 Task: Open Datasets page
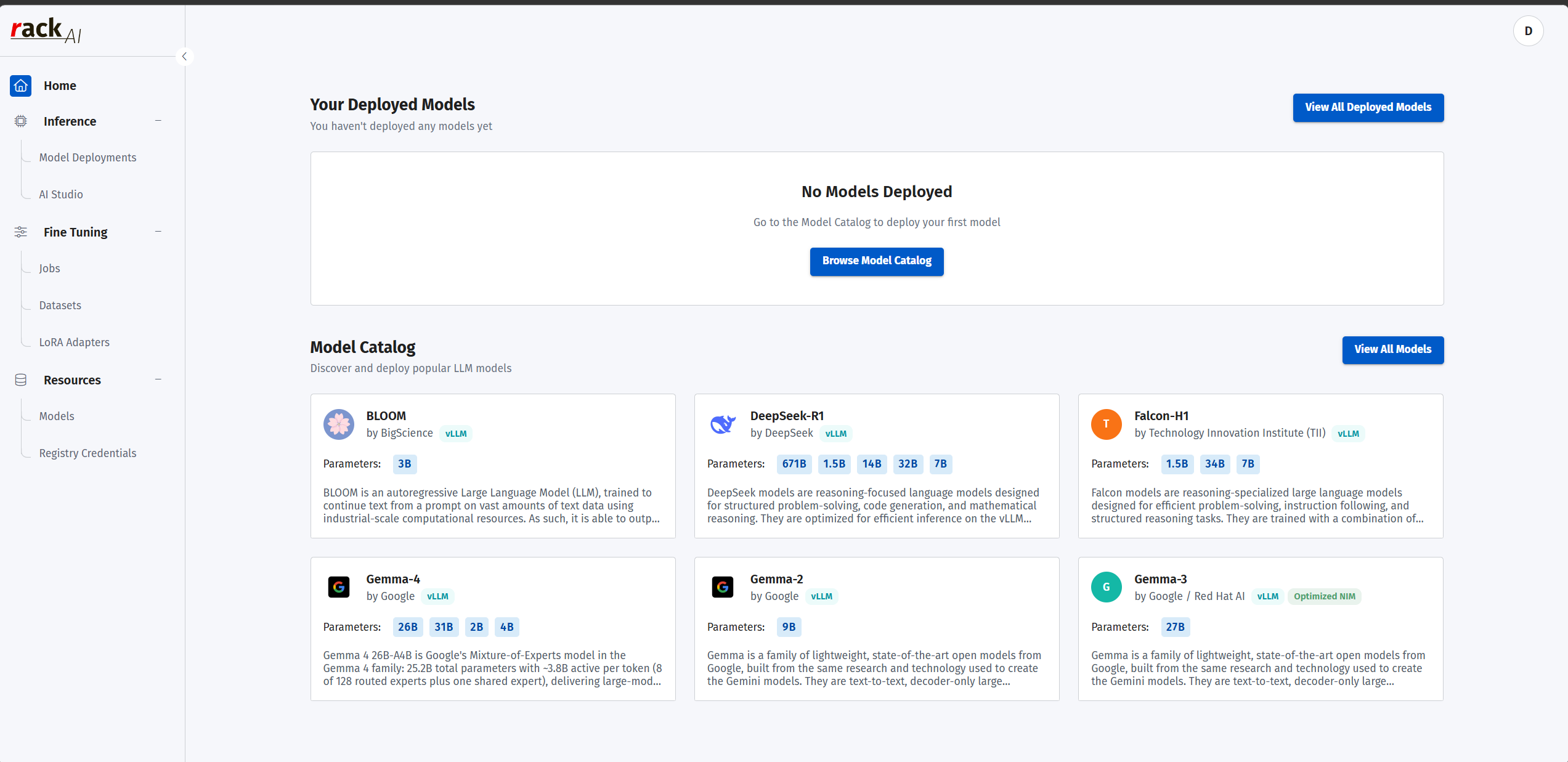[60, 306]
